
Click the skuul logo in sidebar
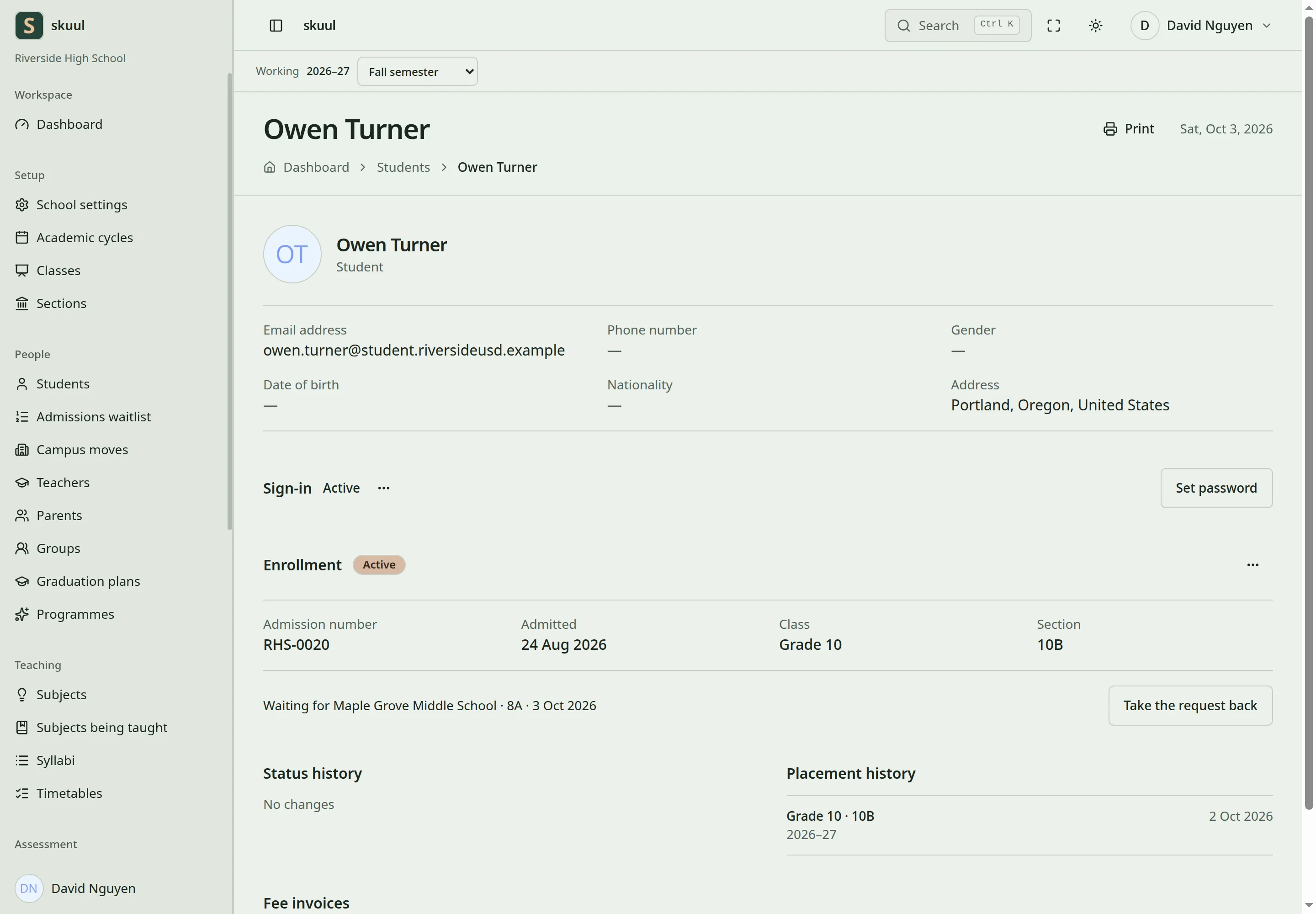tap(29, 25)
